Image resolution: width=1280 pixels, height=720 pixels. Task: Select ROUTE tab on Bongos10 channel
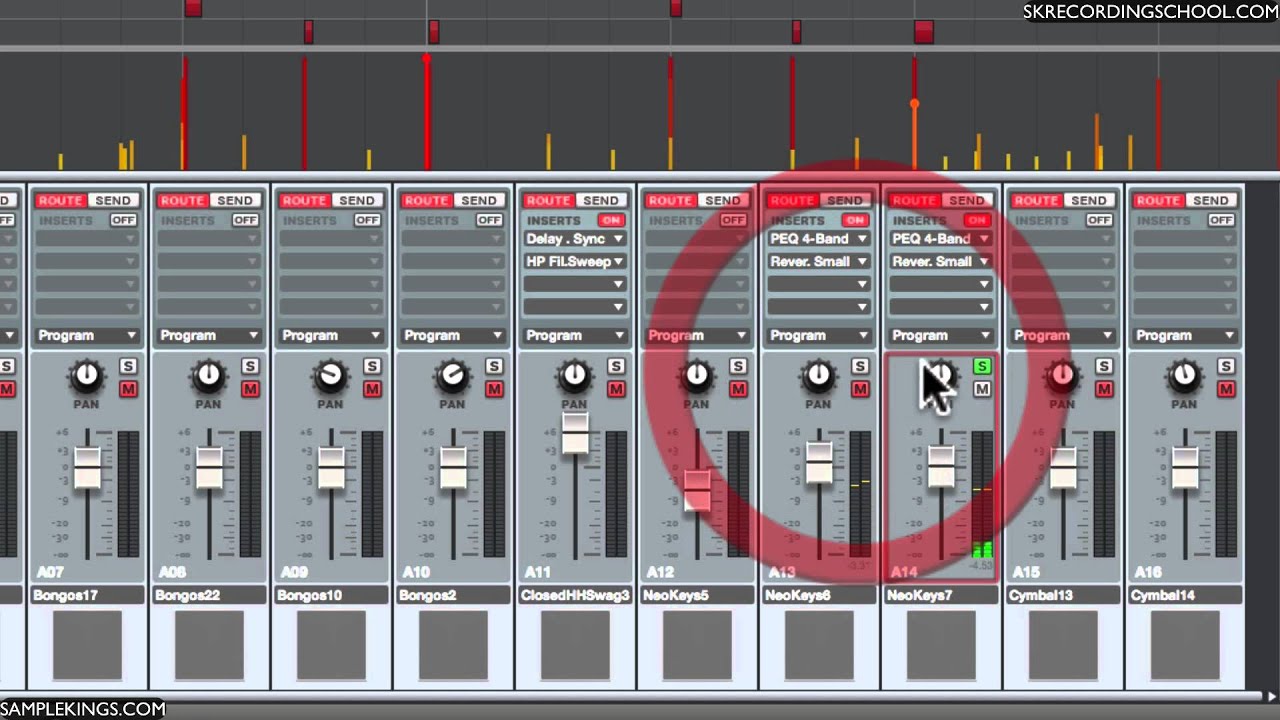305,200
